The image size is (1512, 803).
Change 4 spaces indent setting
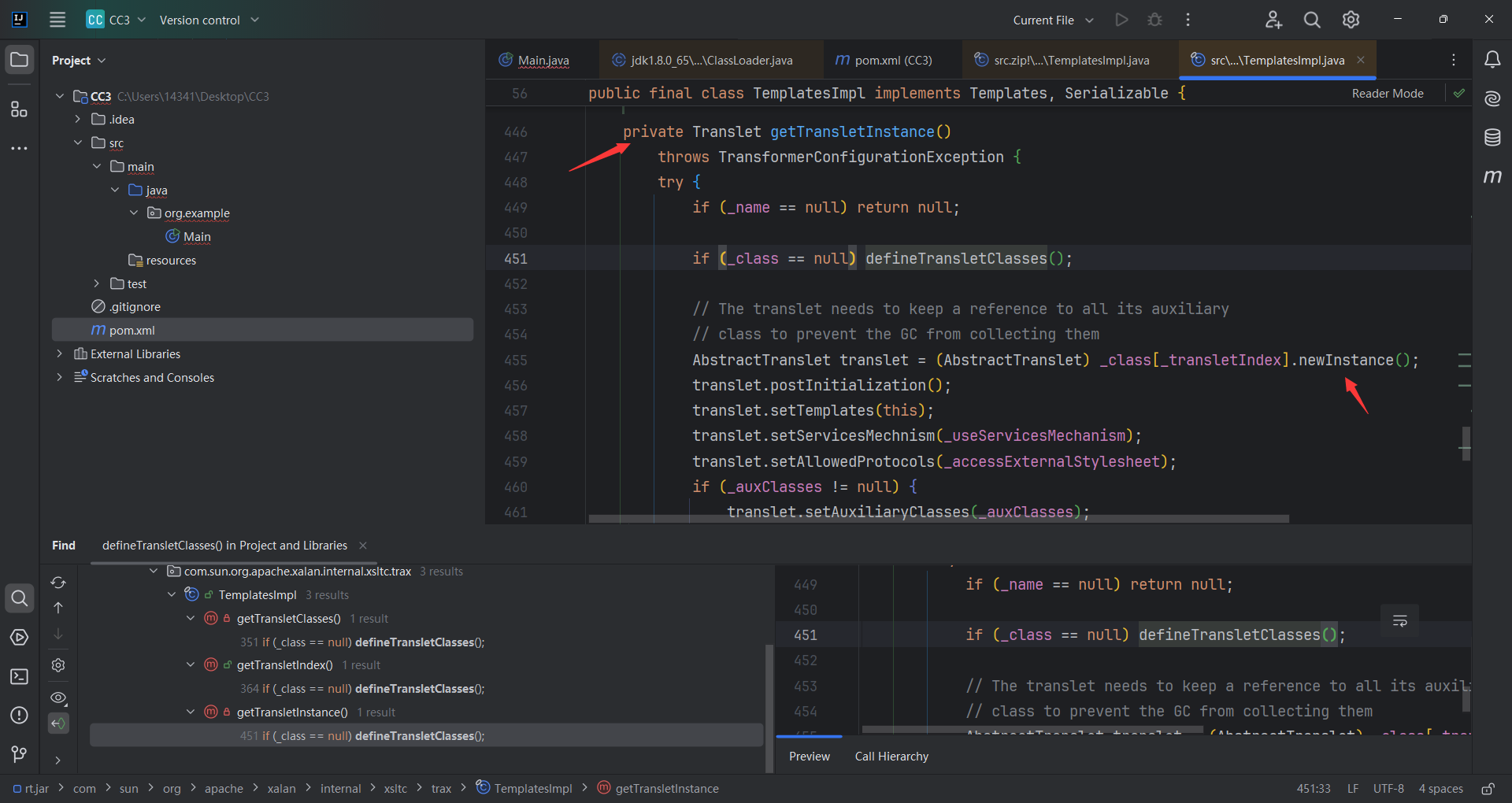point(1441,789)
